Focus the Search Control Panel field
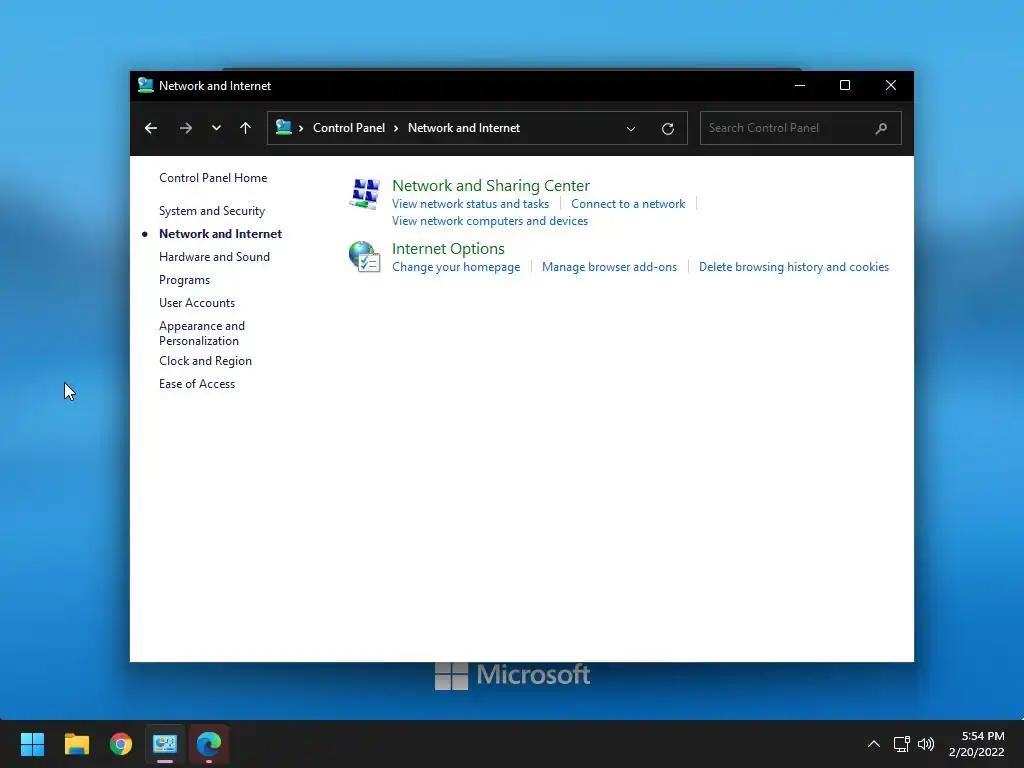 (801, 128)
